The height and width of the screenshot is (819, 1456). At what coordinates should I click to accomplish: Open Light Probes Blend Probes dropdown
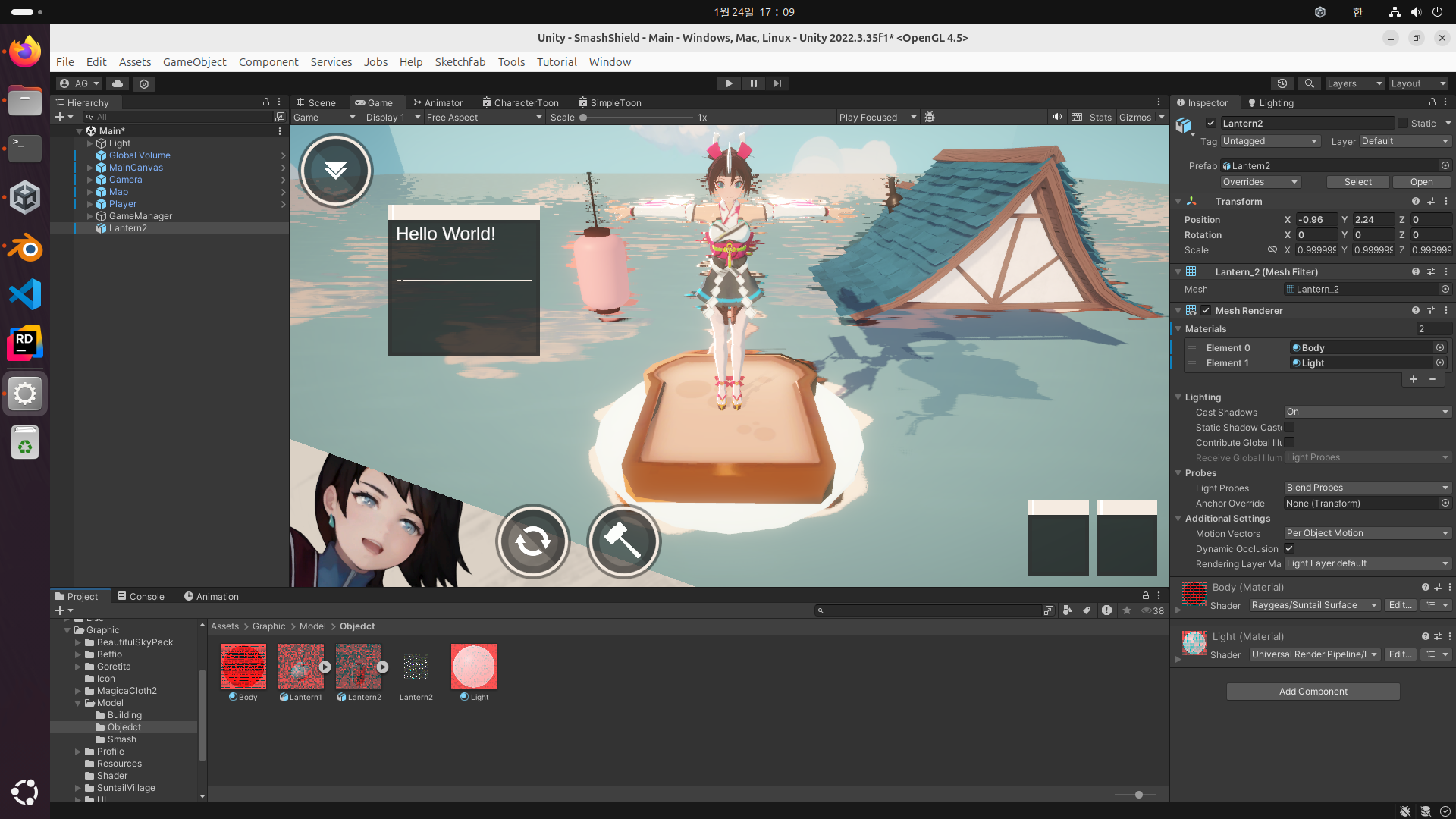(x=1367, y=488)
